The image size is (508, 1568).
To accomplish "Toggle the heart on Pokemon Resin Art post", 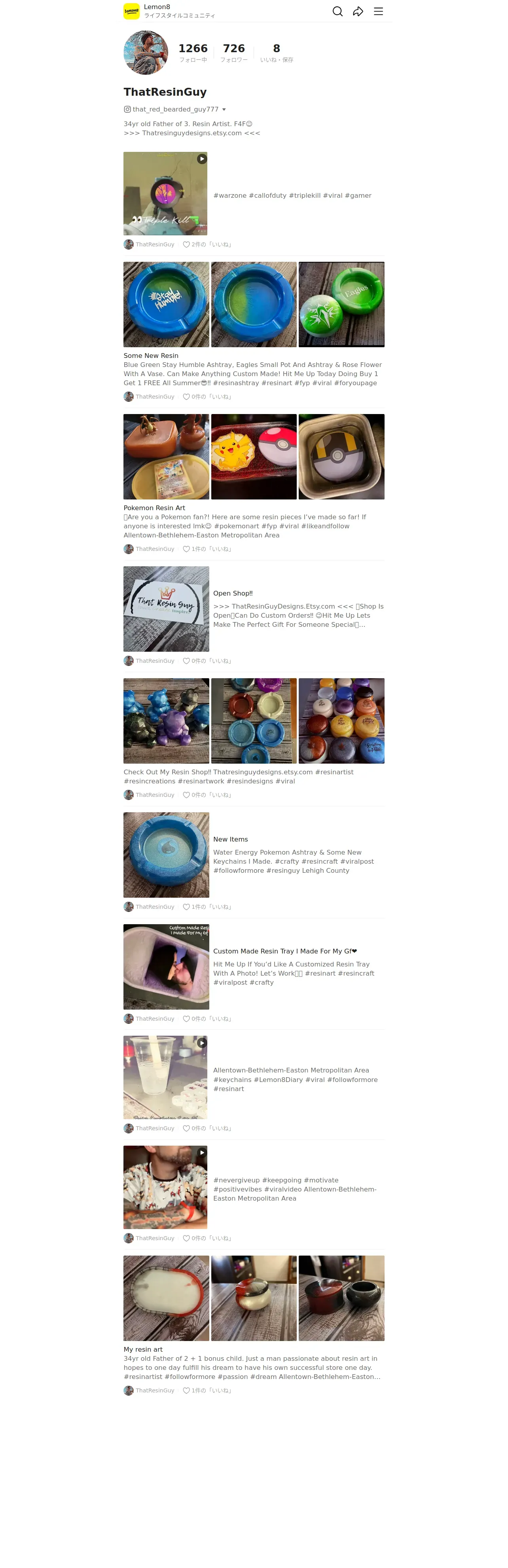I will click(x=186, y=549).
